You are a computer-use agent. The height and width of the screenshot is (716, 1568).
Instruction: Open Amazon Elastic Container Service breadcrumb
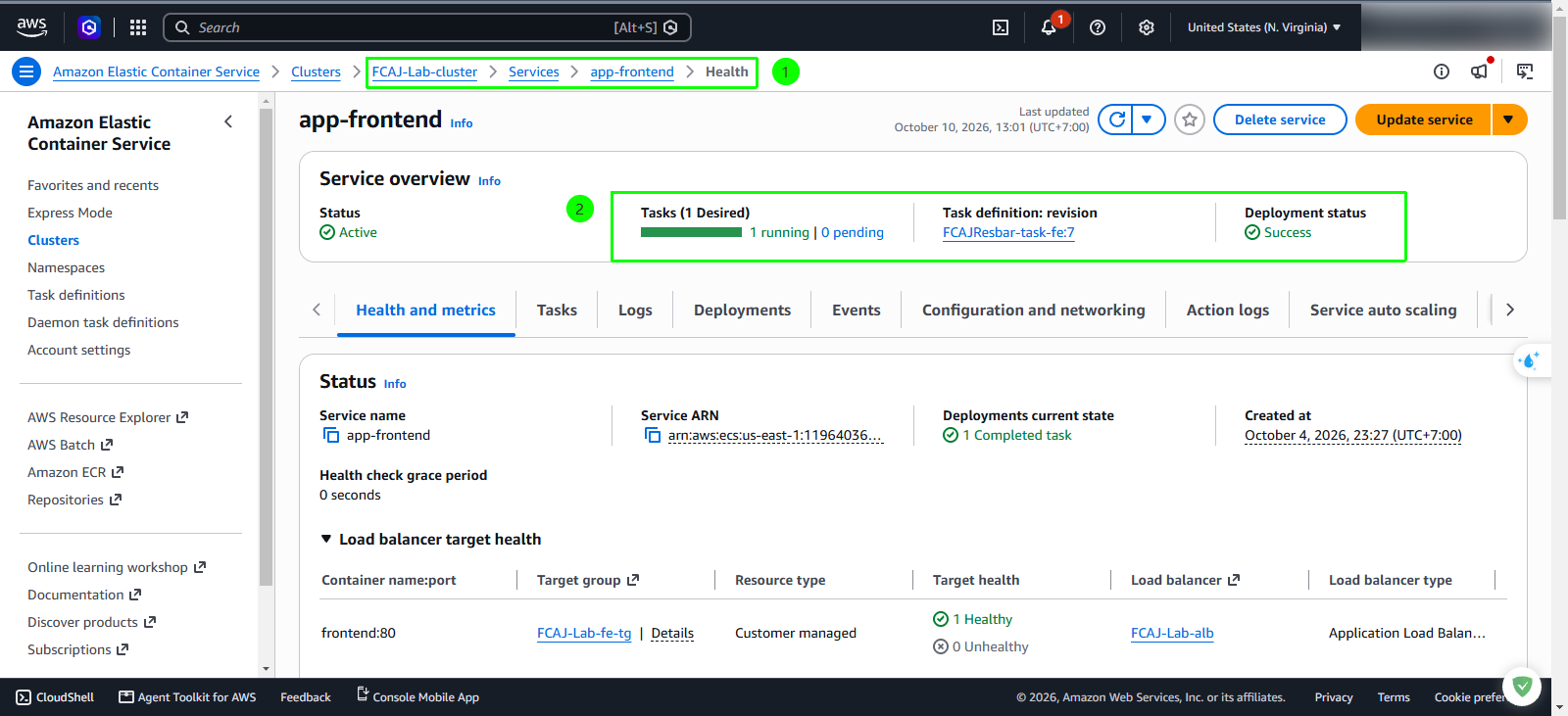point(156,72)
